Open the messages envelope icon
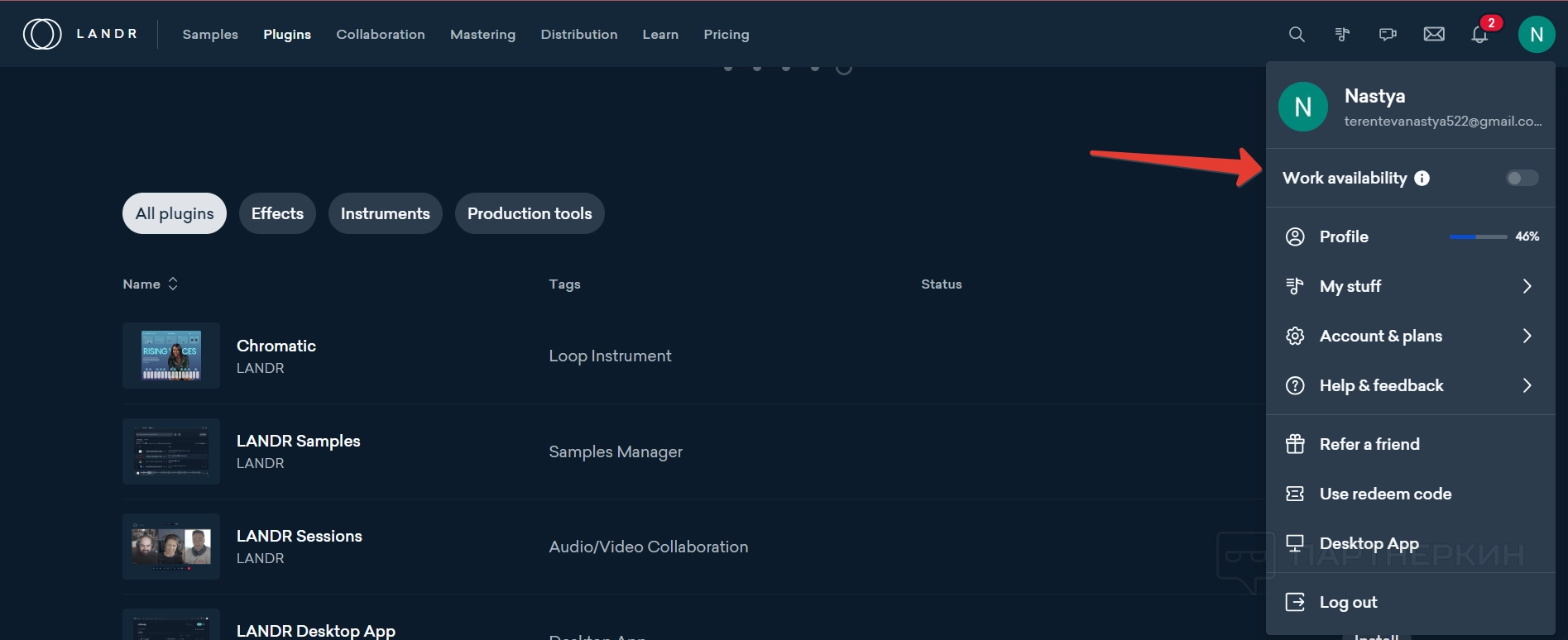 tap(1434, 34)
